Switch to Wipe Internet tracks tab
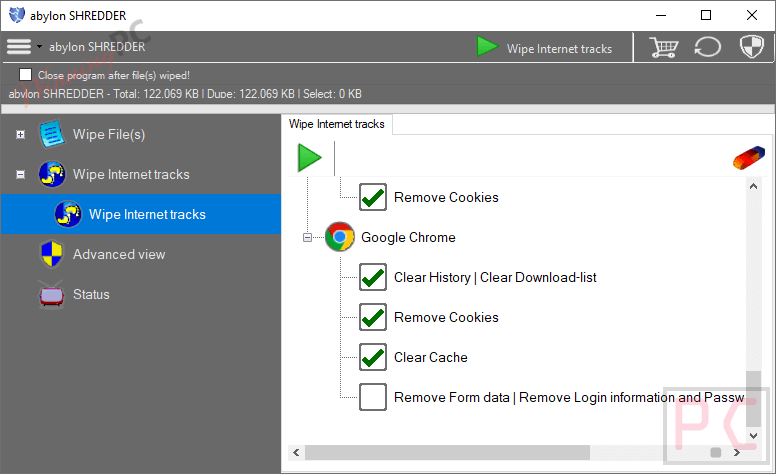This screenshot has height=474, width=776. click(337, 124)
